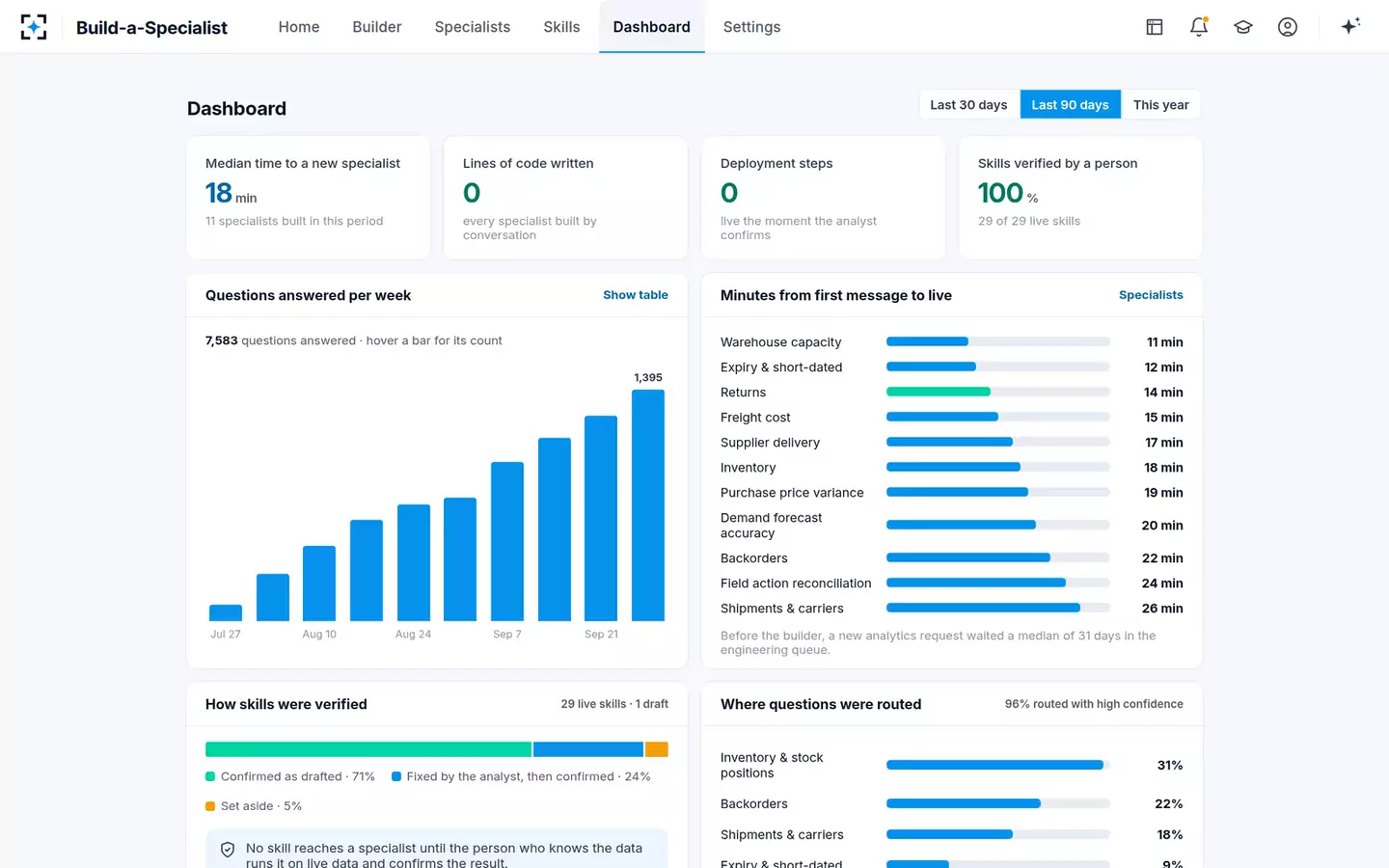Screen dimensions: 1389x868
Task: Click the Deployment steps card title
Action: pos(776,164)
